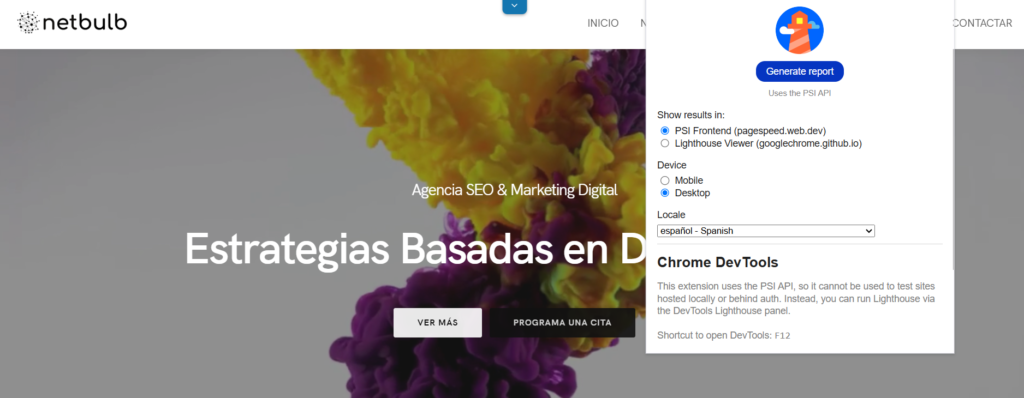Choose the Mobile device option
The image size is (1024, 398).
click(665, 180)
